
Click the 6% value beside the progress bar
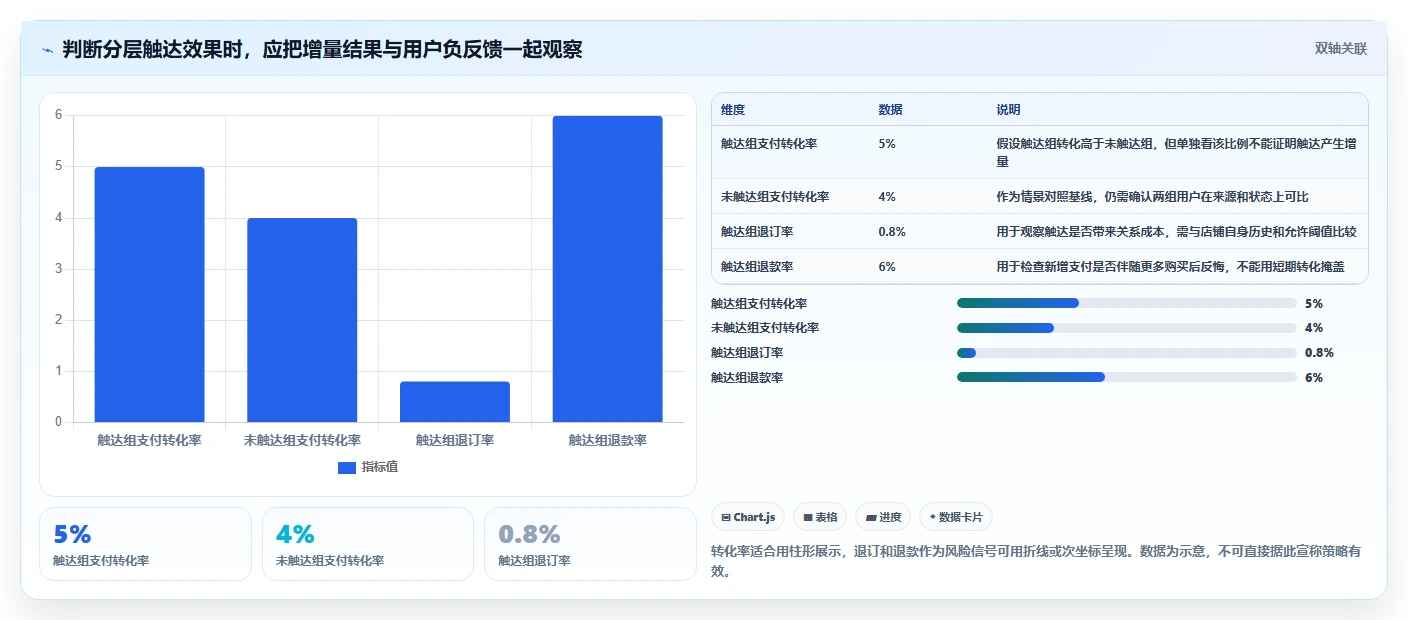coord(1314,378)
